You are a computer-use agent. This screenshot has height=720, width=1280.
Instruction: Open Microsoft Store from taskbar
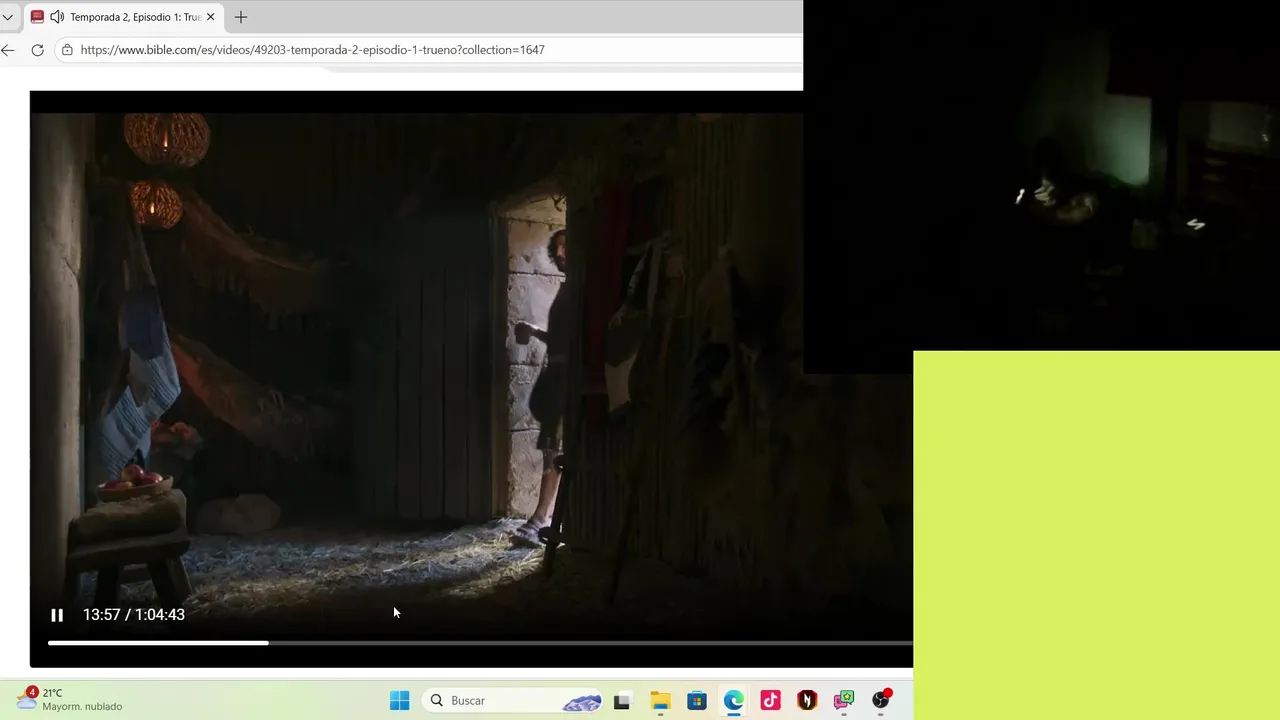[697, 701]
